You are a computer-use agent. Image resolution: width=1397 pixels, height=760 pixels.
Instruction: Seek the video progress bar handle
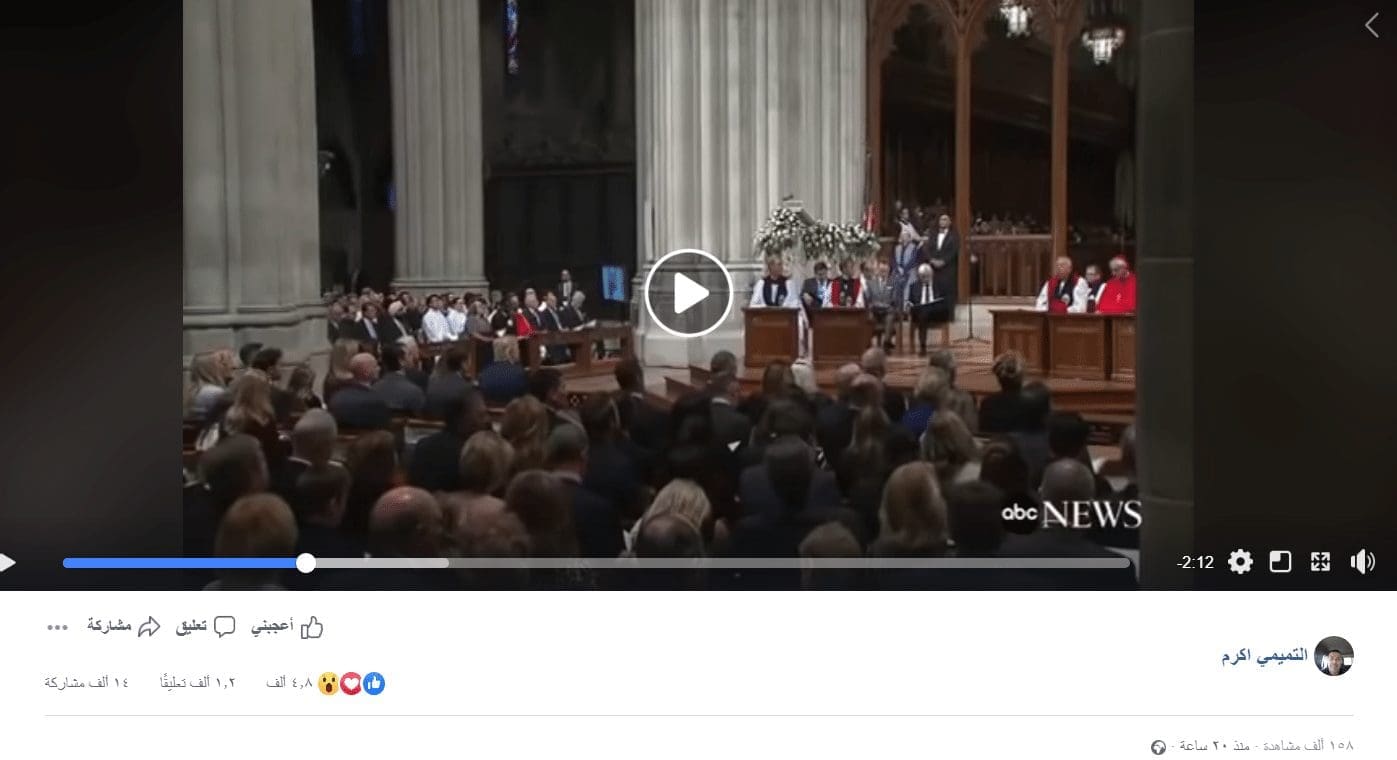pyautogui.click(x=306, y=563)
